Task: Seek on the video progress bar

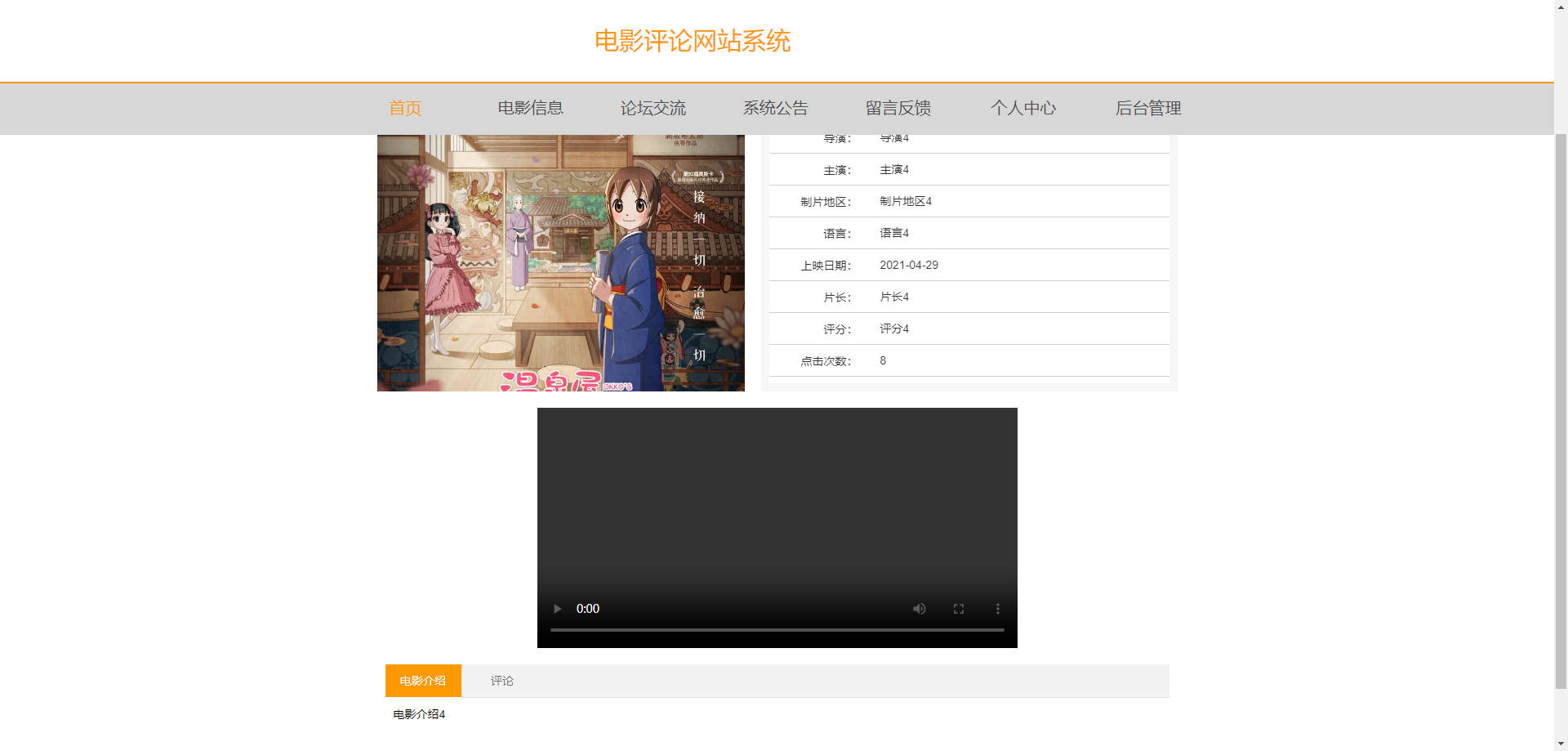Action: pos(777,630)
